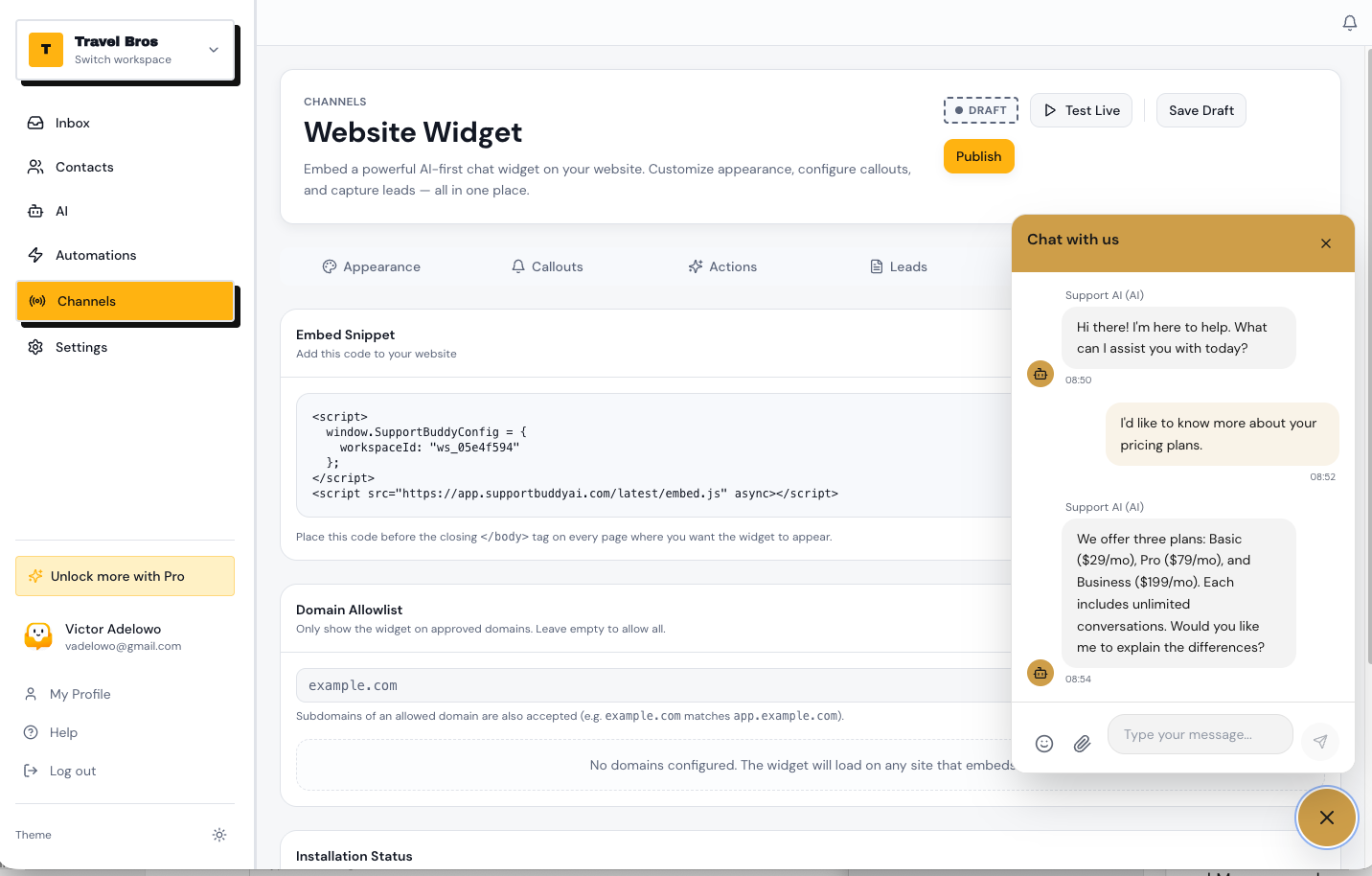This screenshot has width=1372, height=876.
Task: Click the 'Hi there!' AI greeting message
Action: coord(1178,337)
